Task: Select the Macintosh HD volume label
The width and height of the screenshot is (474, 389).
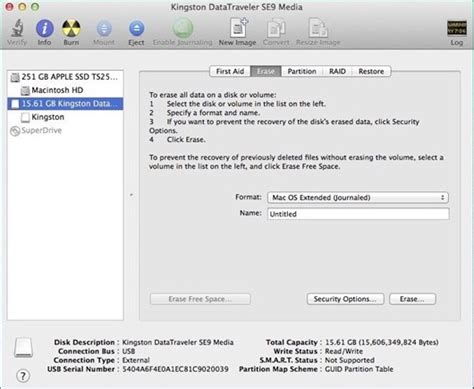Action: [x=57, y=90]
